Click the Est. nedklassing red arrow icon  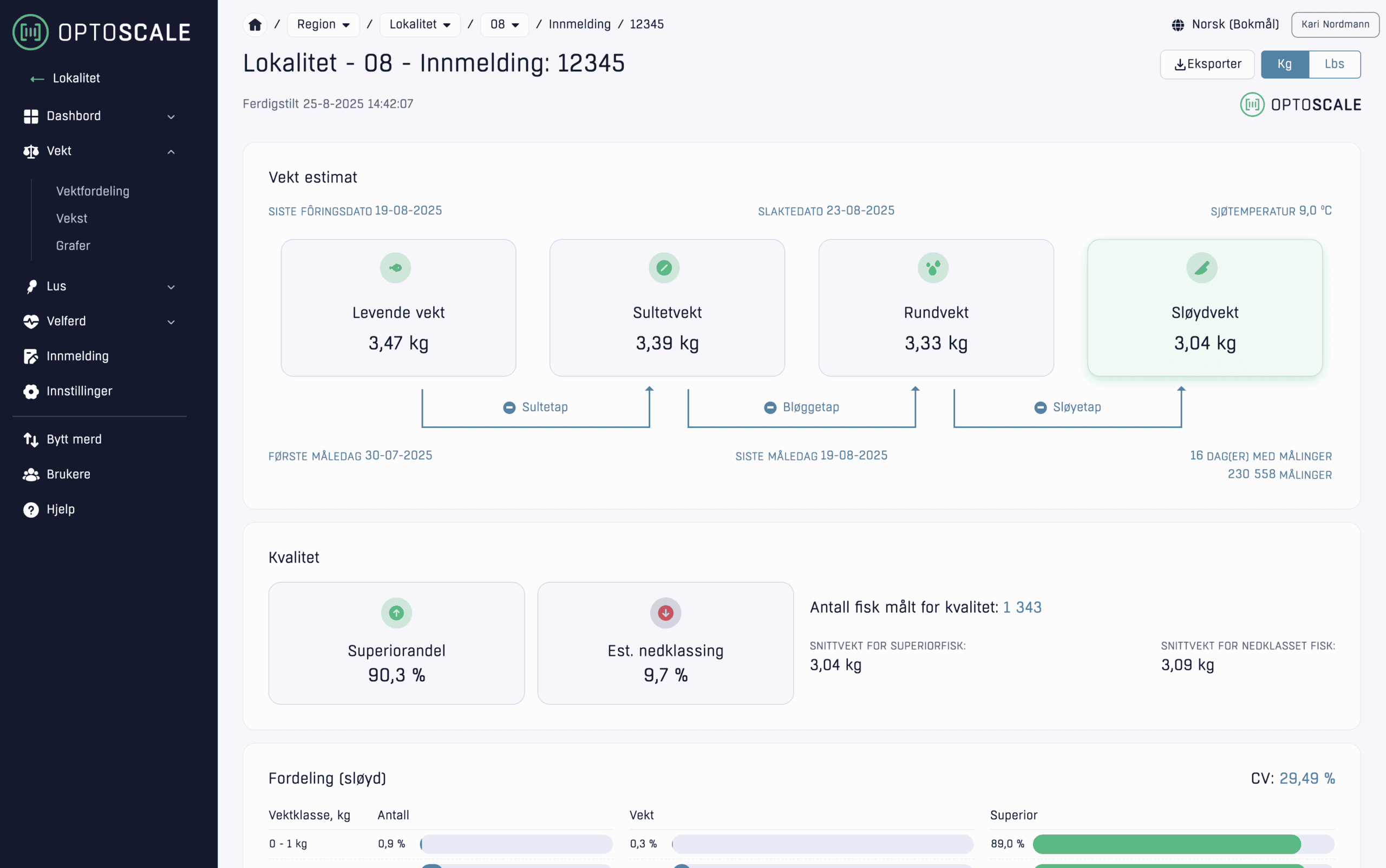[665, 613]
